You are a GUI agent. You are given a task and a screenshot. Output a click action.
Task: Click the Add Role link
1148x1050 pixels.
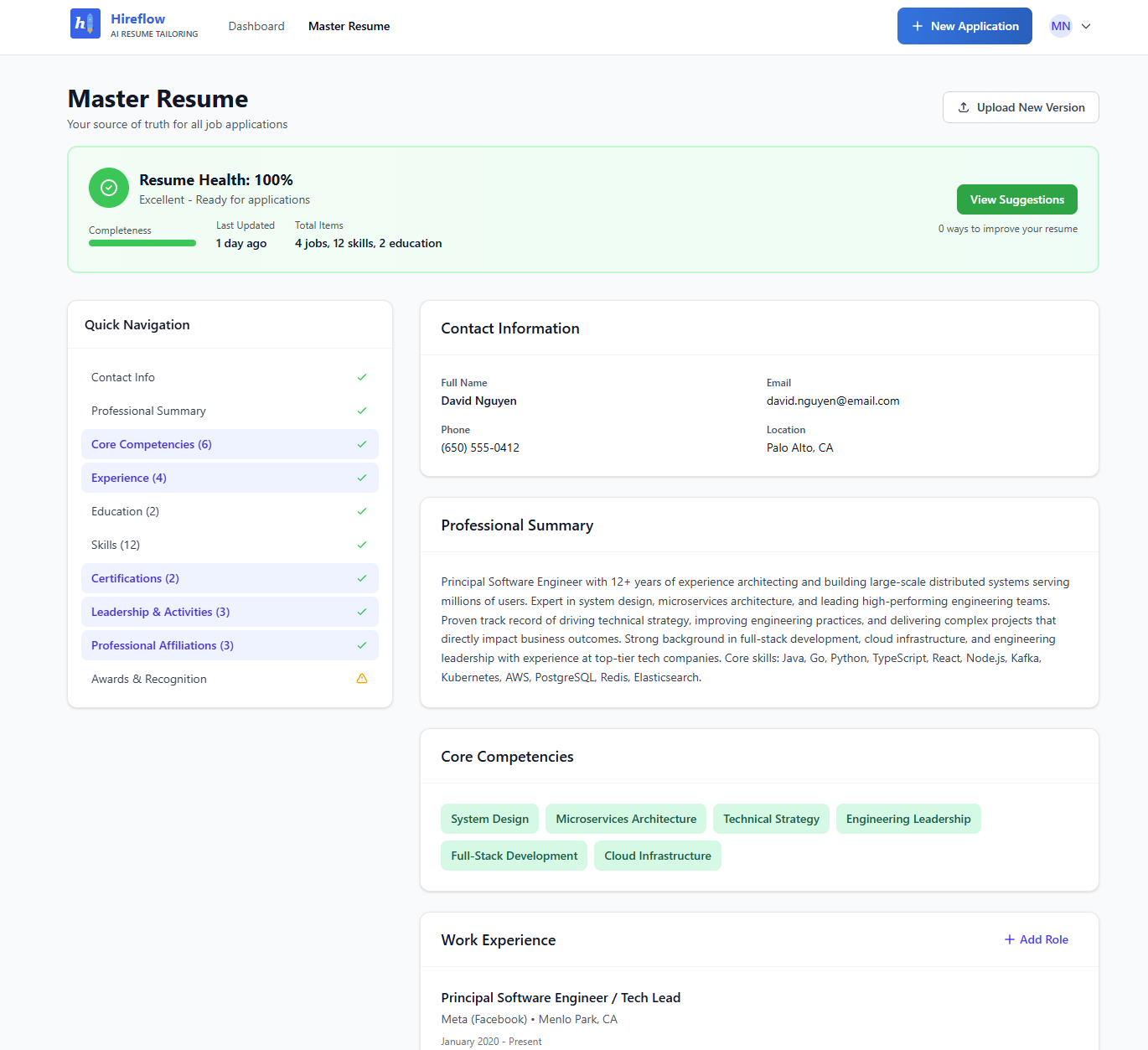(1037, 939)
